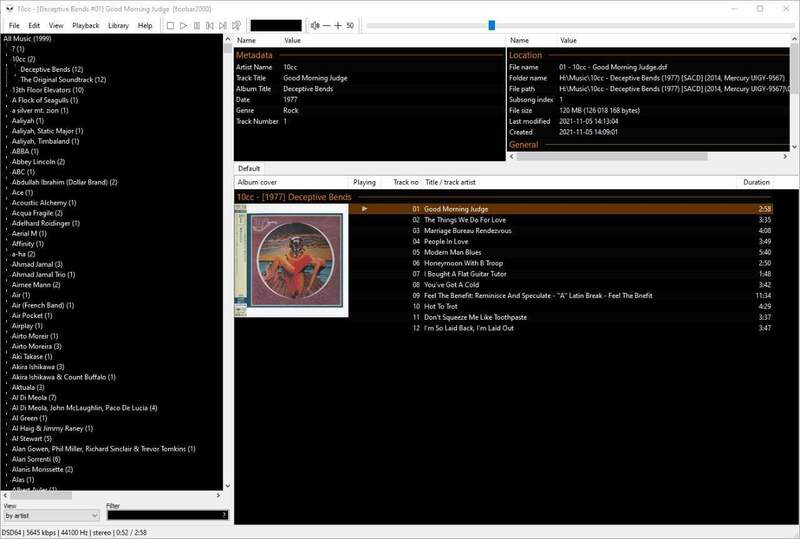Click the seek bar slider handle
The image size is (800, 539).
(491, 25)
